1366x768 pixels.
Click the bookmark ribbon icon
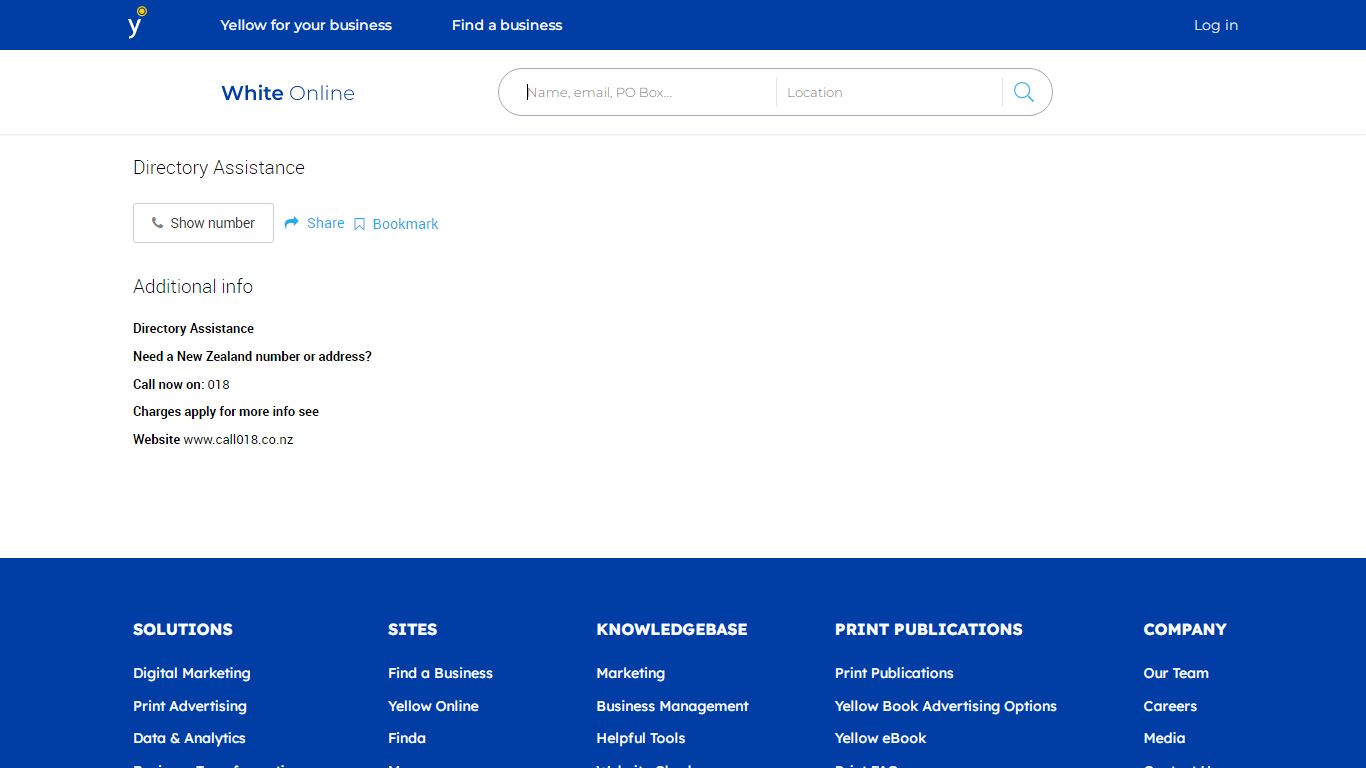(359, 224)
